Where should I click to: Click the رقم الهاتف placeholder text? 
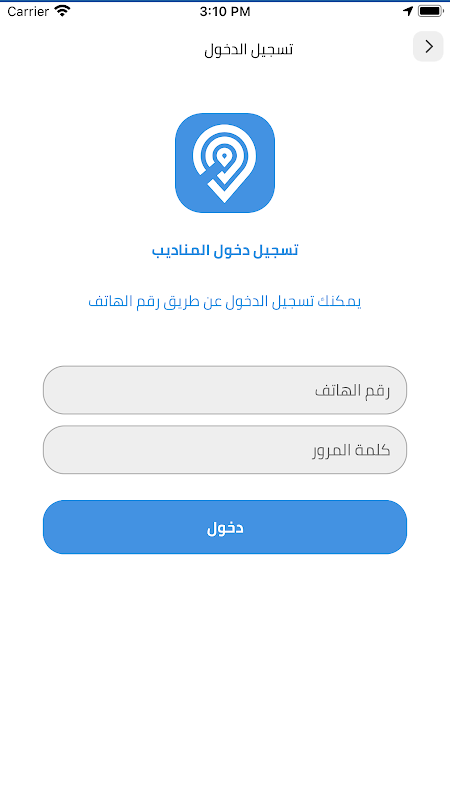(352, 391)
